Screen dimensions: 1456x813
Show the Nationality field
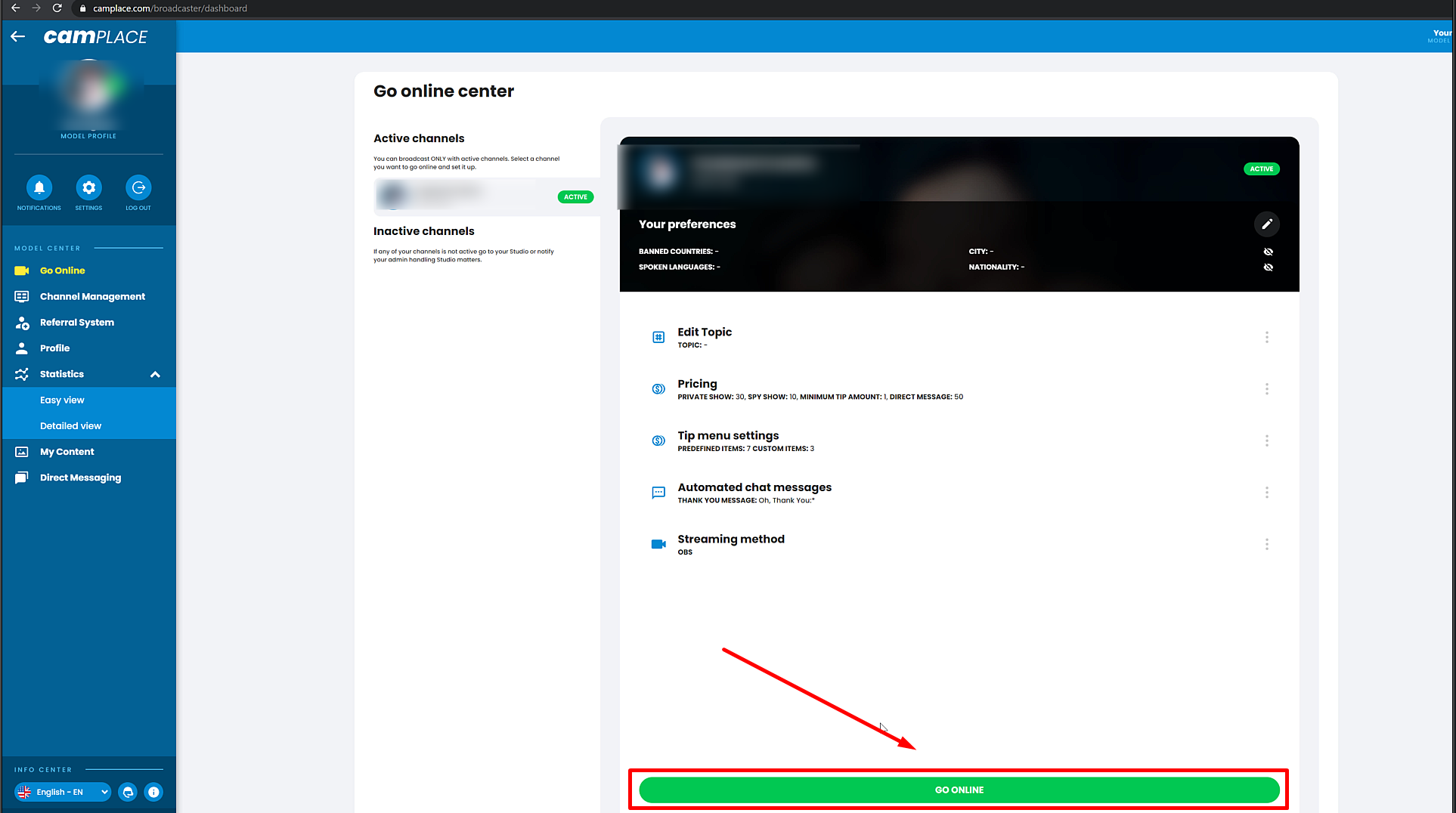coord(1269,267)
